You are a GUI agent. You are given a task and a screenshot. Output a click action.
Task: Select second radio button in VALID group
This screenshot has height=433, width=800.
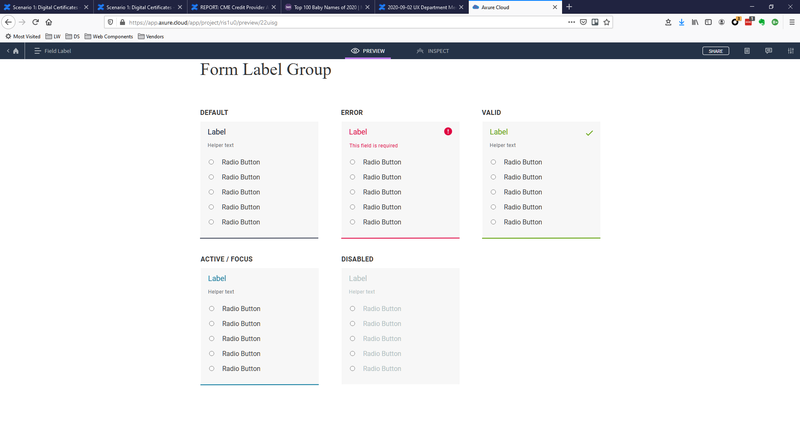(493, 177)
